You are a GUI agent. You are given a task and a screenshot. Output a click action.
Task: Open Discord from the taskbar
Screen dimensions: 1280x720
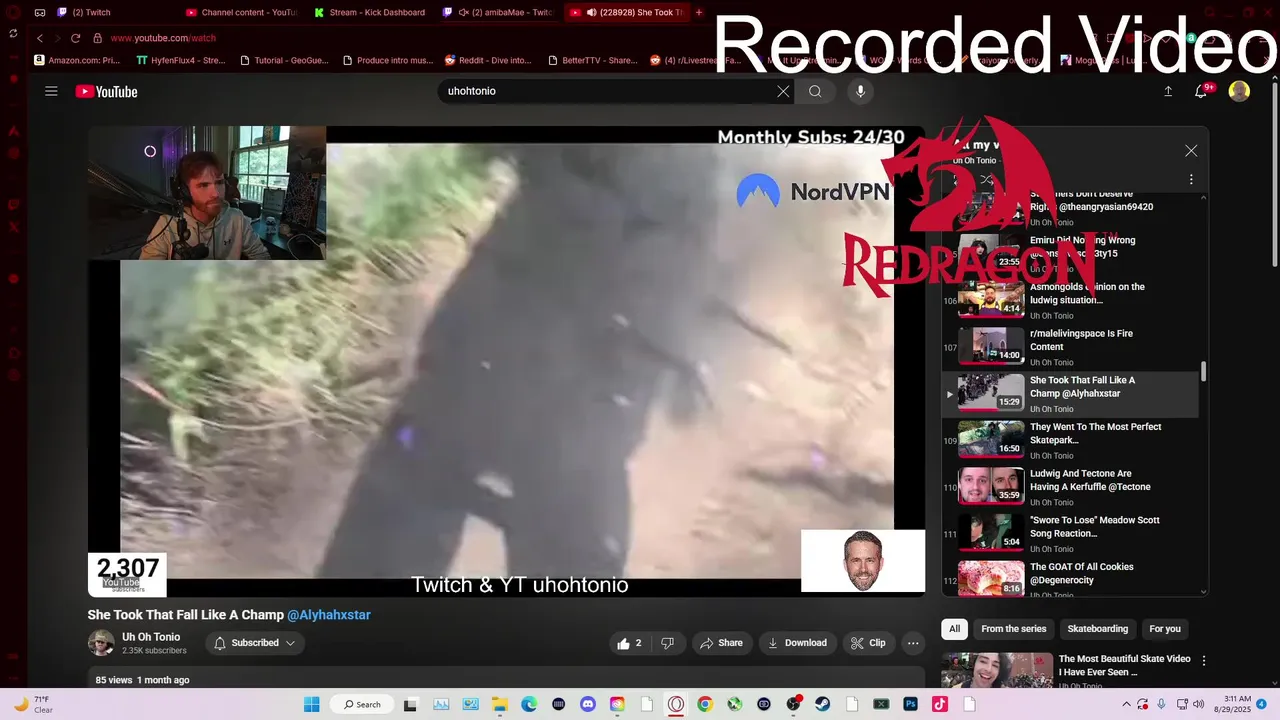coord(587,704)
